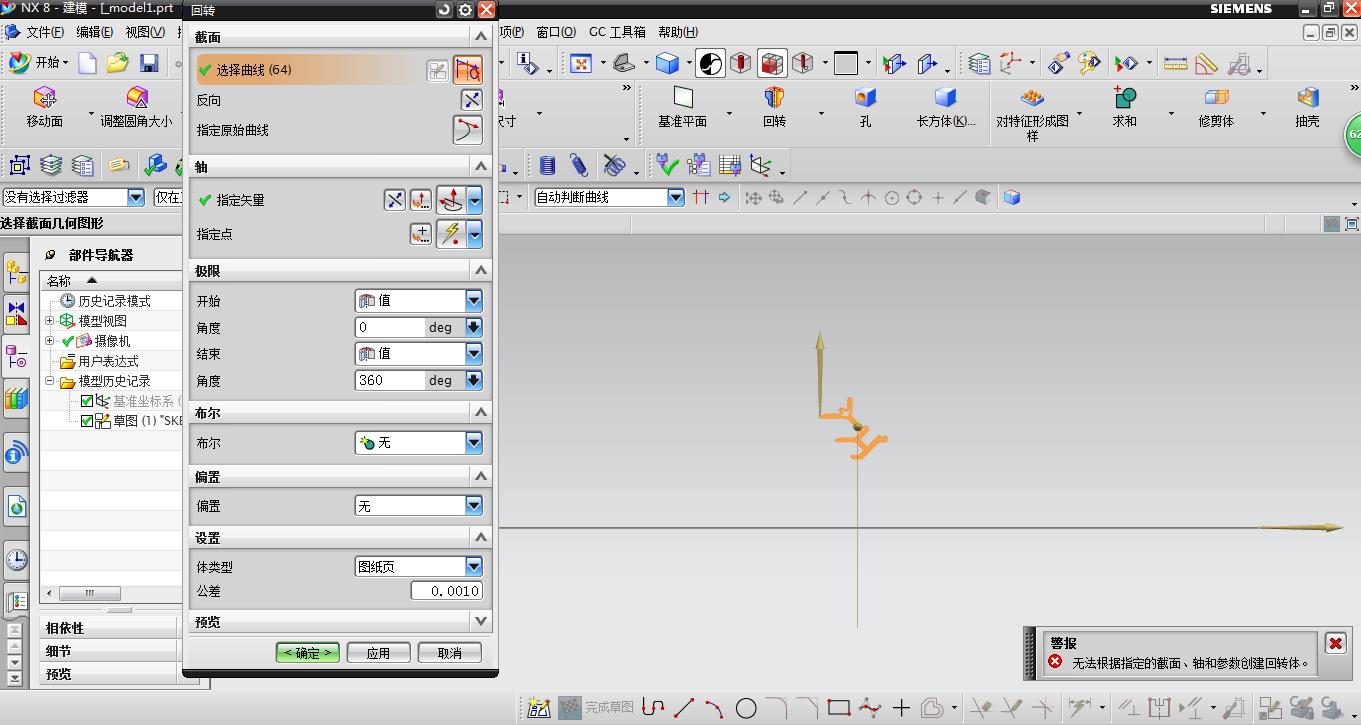Click the Hole (孔) feature icon
1361x725 pixels.
[x=865, y=98]
